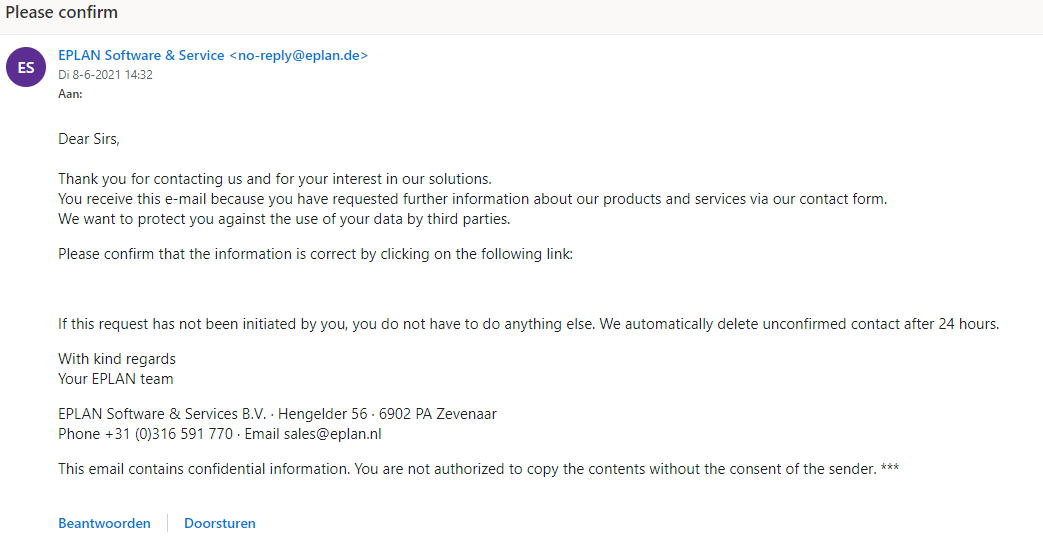The height and width of the screenshot is (549, 1043).
Task: Click the 'If this request has not been initiated' sentence
Action: tap(529, 324)
